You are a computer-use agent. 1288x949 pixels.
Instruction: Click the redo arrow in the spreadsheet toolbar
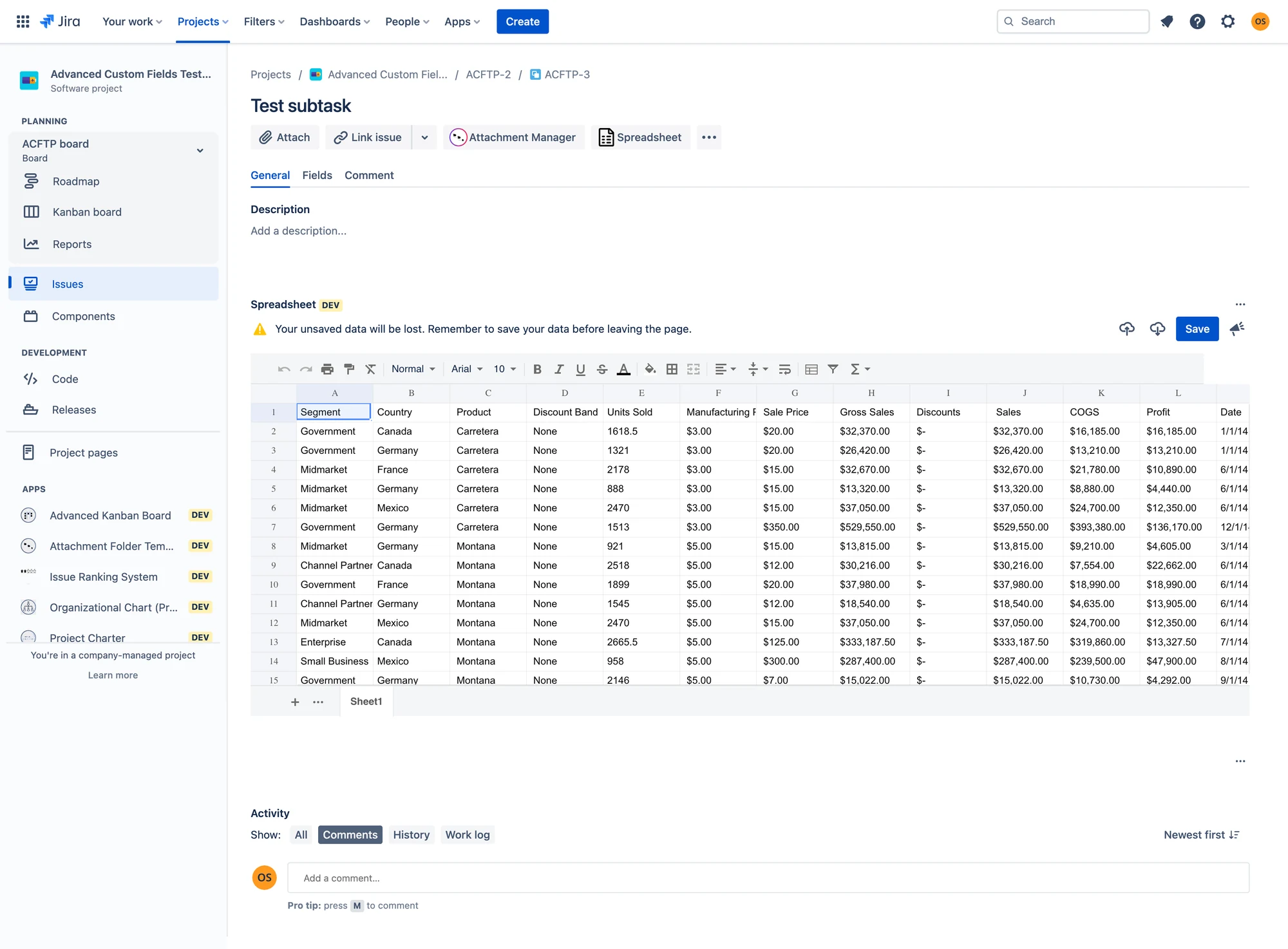pos(306,369)
